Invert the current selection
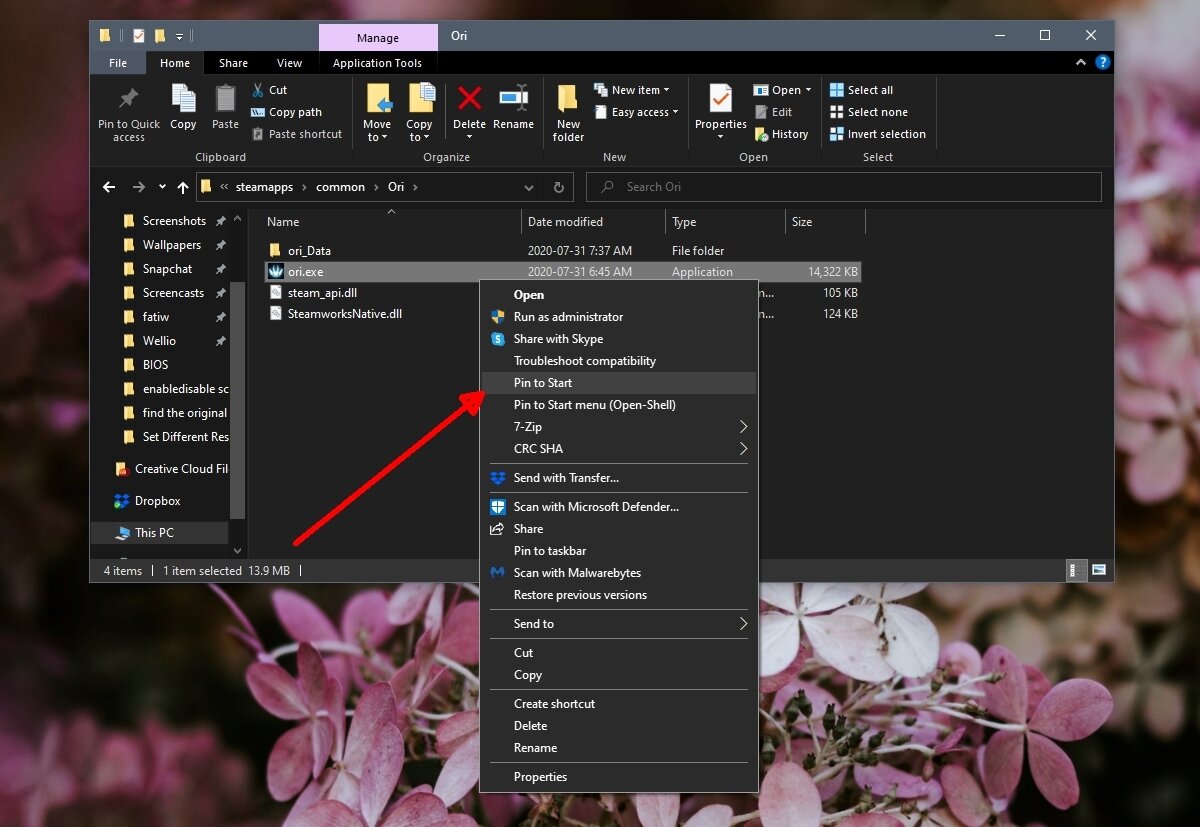The height and width of the screenshot is (827, 1200). [x=877, y=133]
